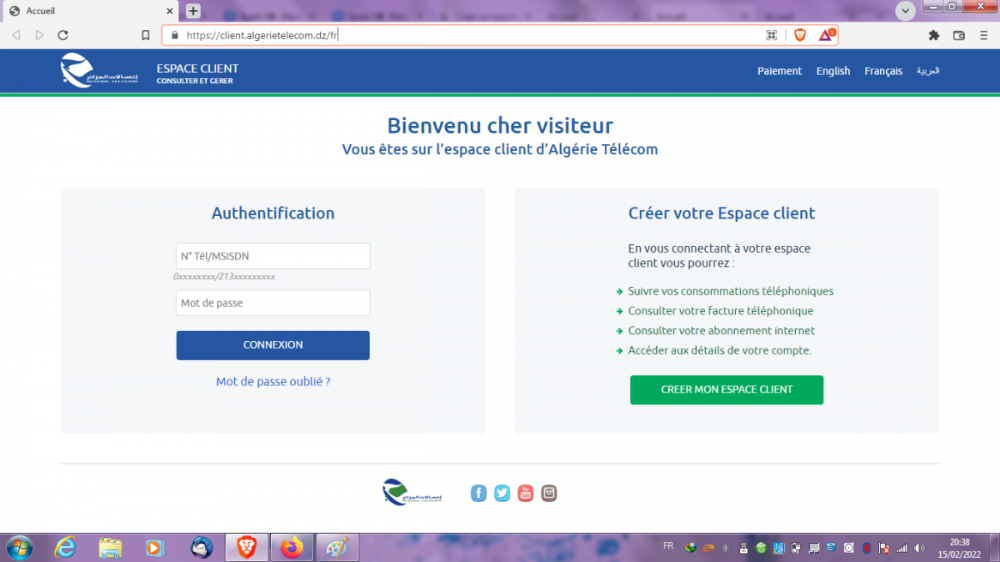Open the Instagram social icon in footer
This screenshot has height=562, width=1000.
549,493
